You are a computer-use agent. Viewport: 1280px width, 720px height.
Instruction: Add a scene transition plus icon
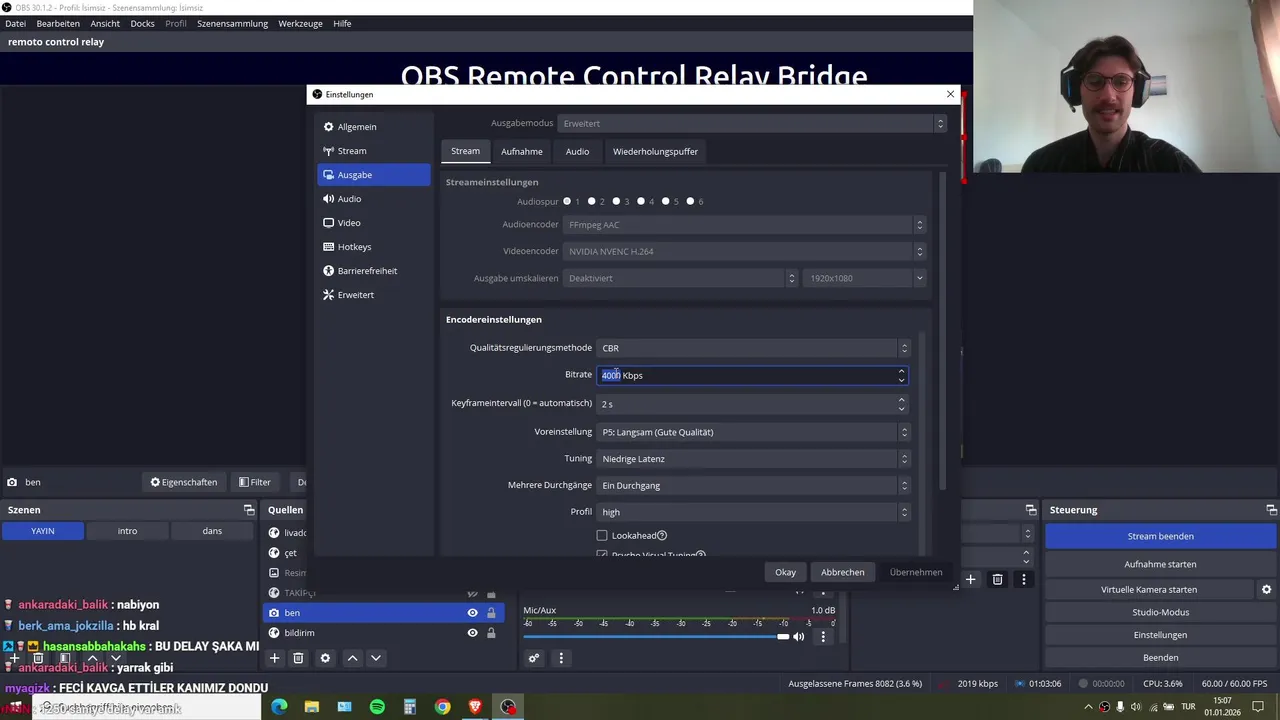click(970, 580)
